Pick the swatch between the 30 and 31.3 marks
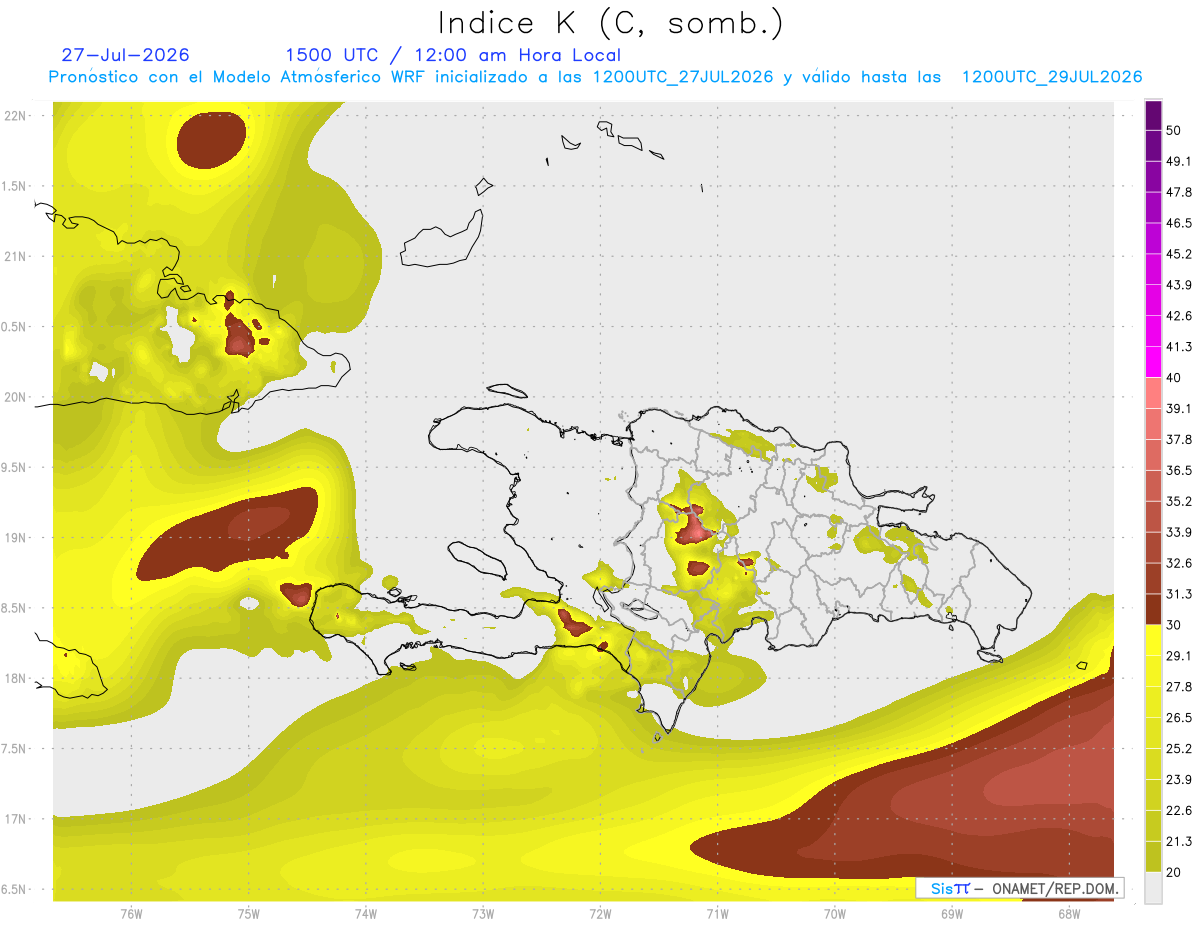 pos(1153,609)
